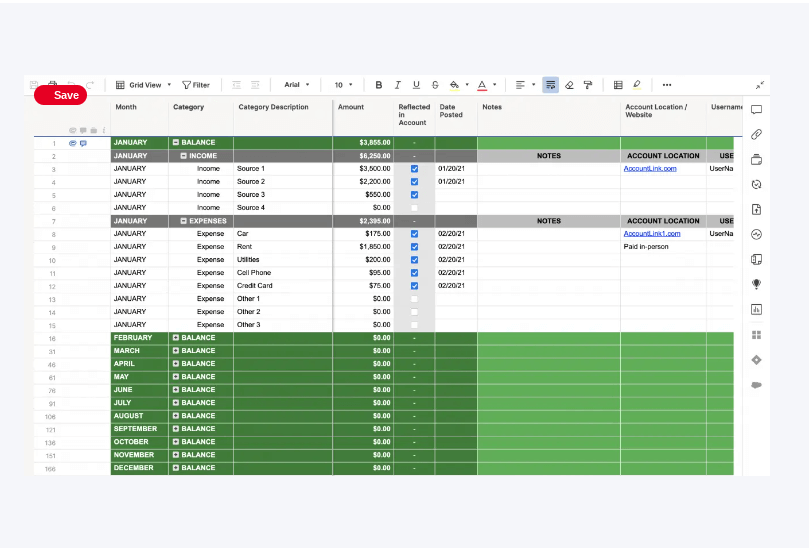Viewport: 809px width, 560px height.
Task: Open Update Requests in the sidebar
Action: coord(756,184)
